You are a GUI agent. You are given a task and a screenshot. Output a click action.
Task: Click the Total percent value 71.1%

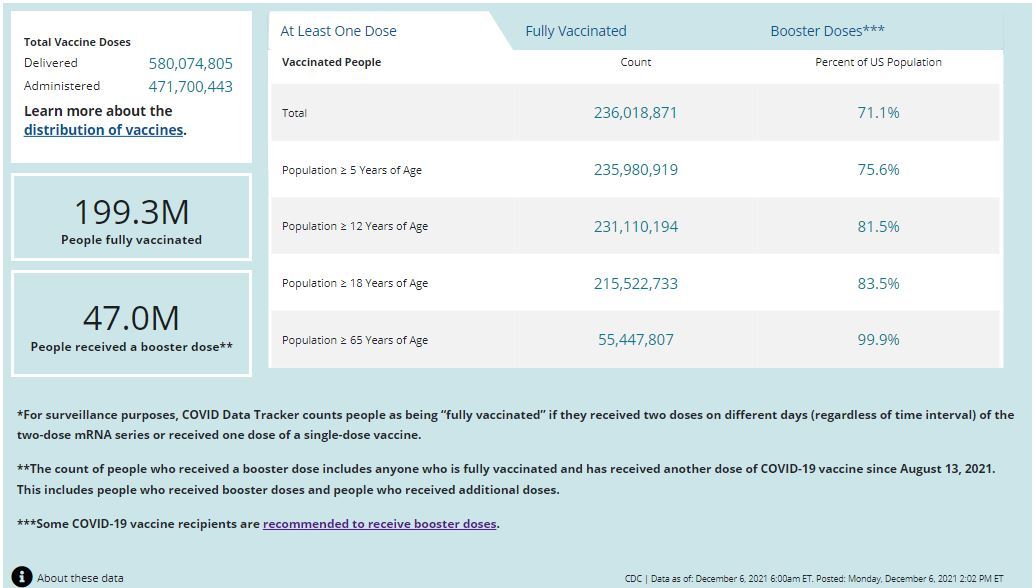[x=878, y=113]
